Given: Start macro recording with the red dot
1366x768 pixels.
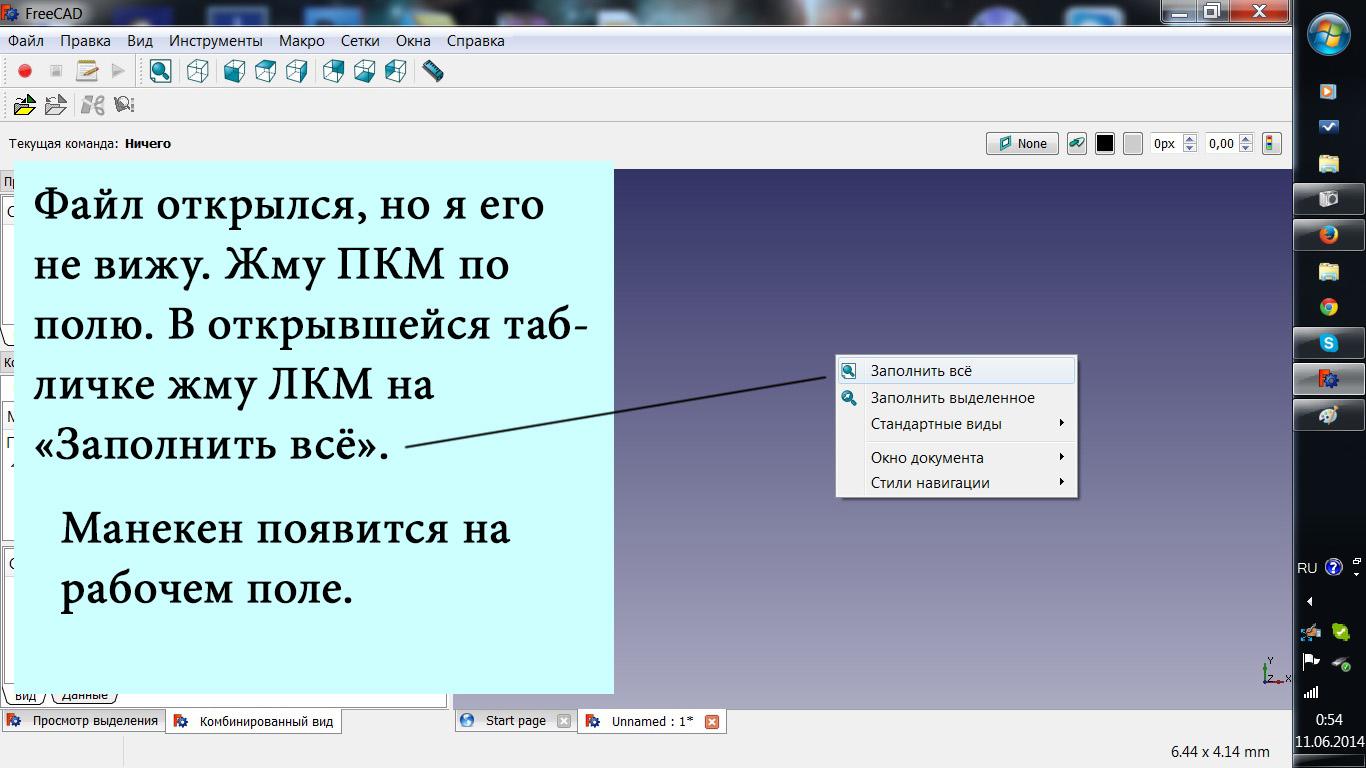Looking at the screenshot, I should tap(25, 71).
